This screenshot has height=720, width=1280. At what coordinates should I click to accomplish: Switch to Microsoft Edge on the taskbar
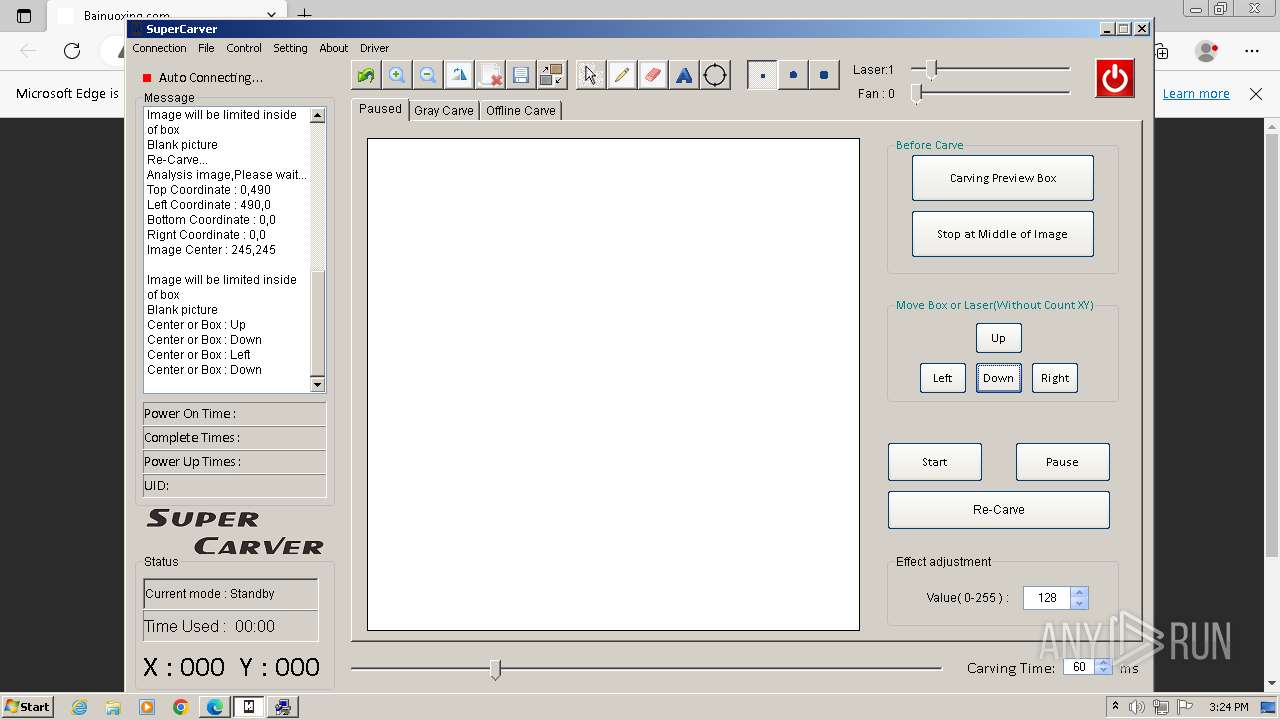215,707
